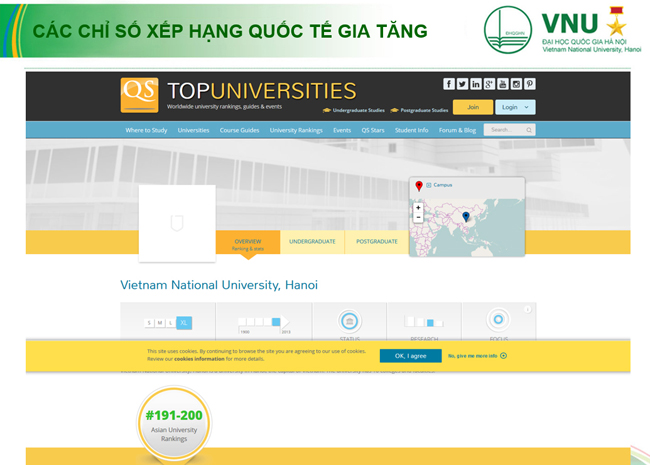Click the LinkedIn icon
Image resolution: width=650 pixels, height=465 pixels.
tap(476, 84)
